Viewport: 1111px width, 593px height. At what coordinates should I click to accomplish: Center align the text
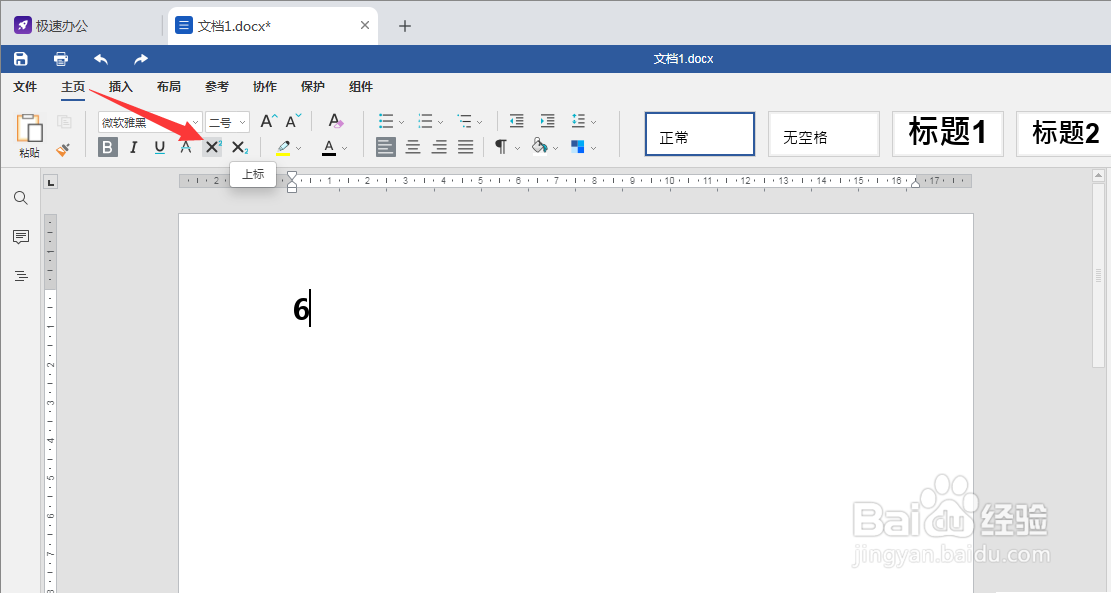(x=413, y=147)
